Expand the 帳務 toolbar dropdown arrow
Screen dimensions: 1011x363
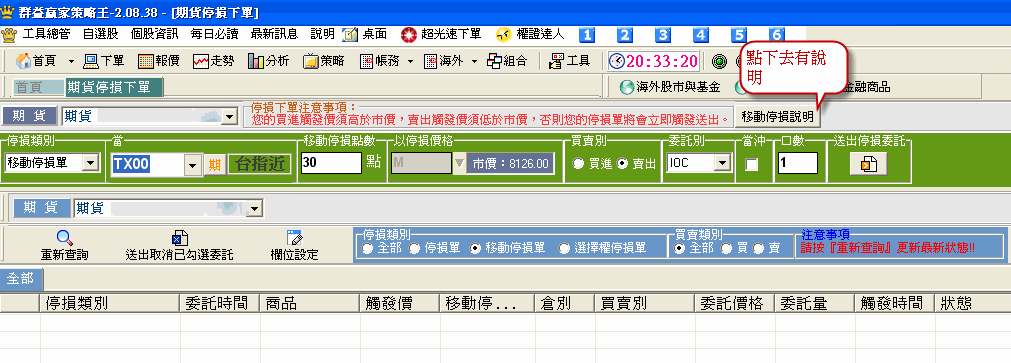coord(410,62)
